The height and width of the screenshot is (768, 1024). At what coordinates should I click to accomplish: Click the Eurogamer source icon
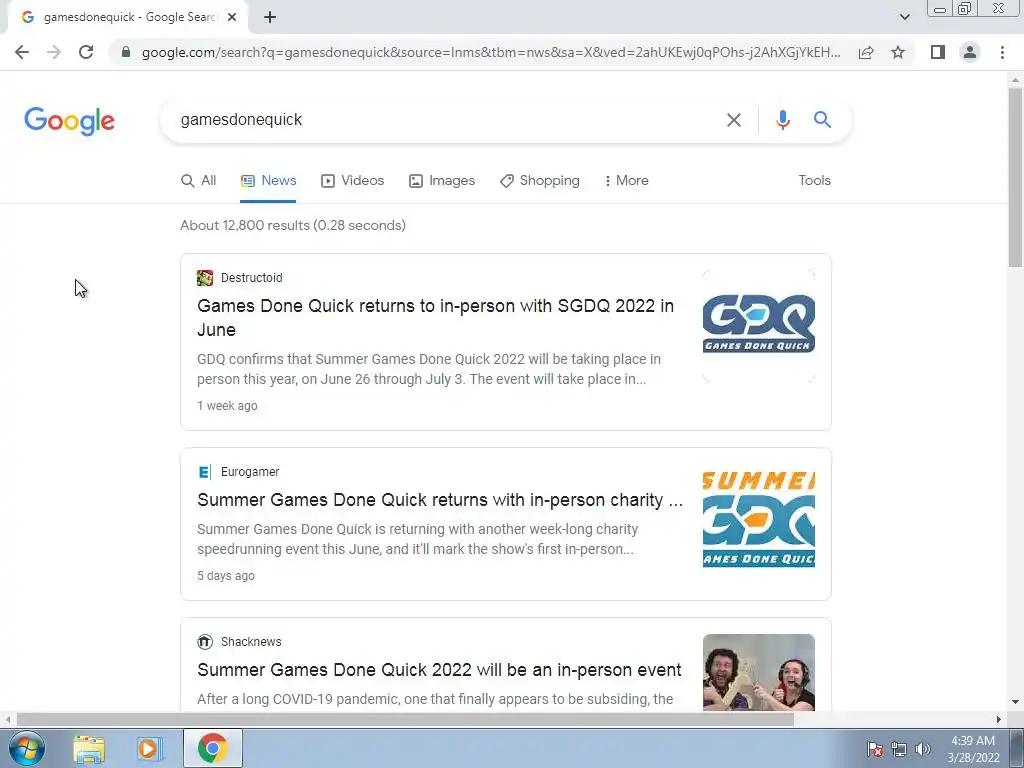(x=204, y=472)
